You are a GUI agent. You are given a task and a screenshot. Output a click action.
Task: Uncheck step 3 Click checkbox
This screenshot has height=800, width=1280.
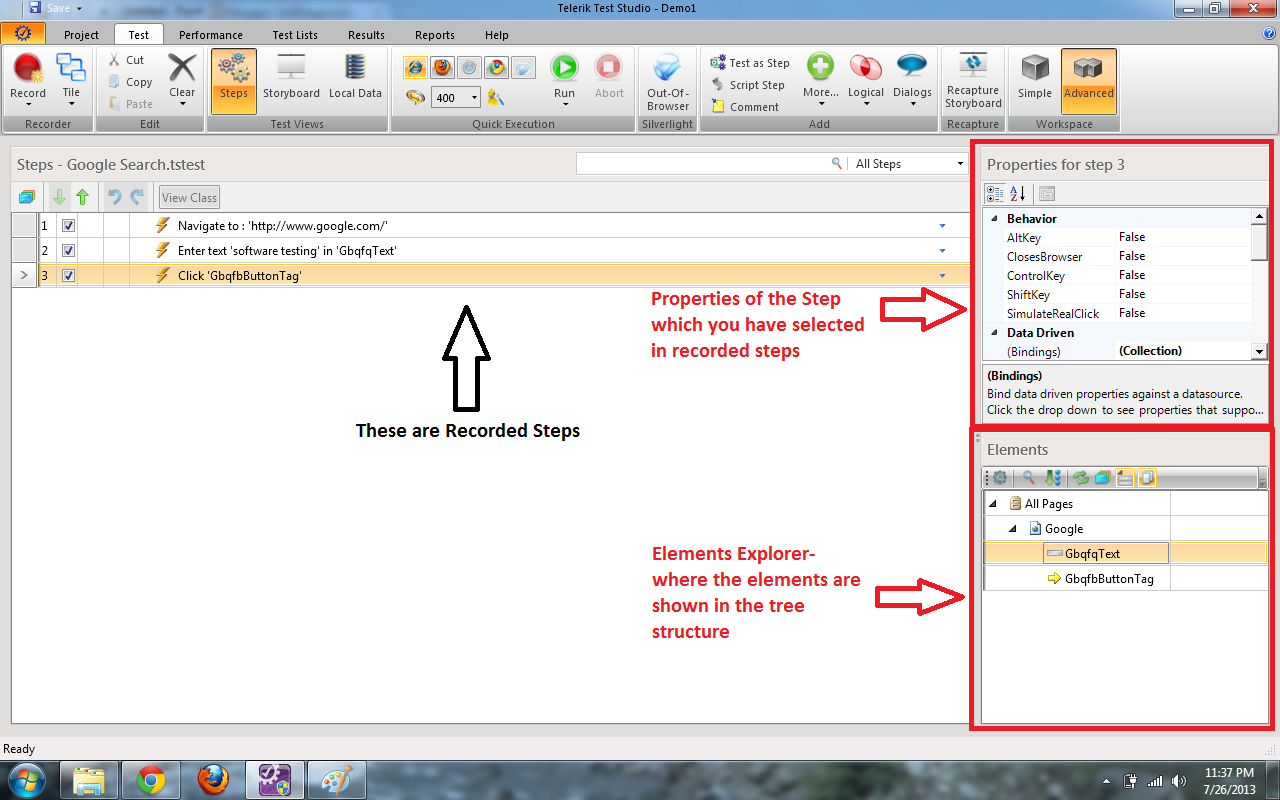coord(69,275)
